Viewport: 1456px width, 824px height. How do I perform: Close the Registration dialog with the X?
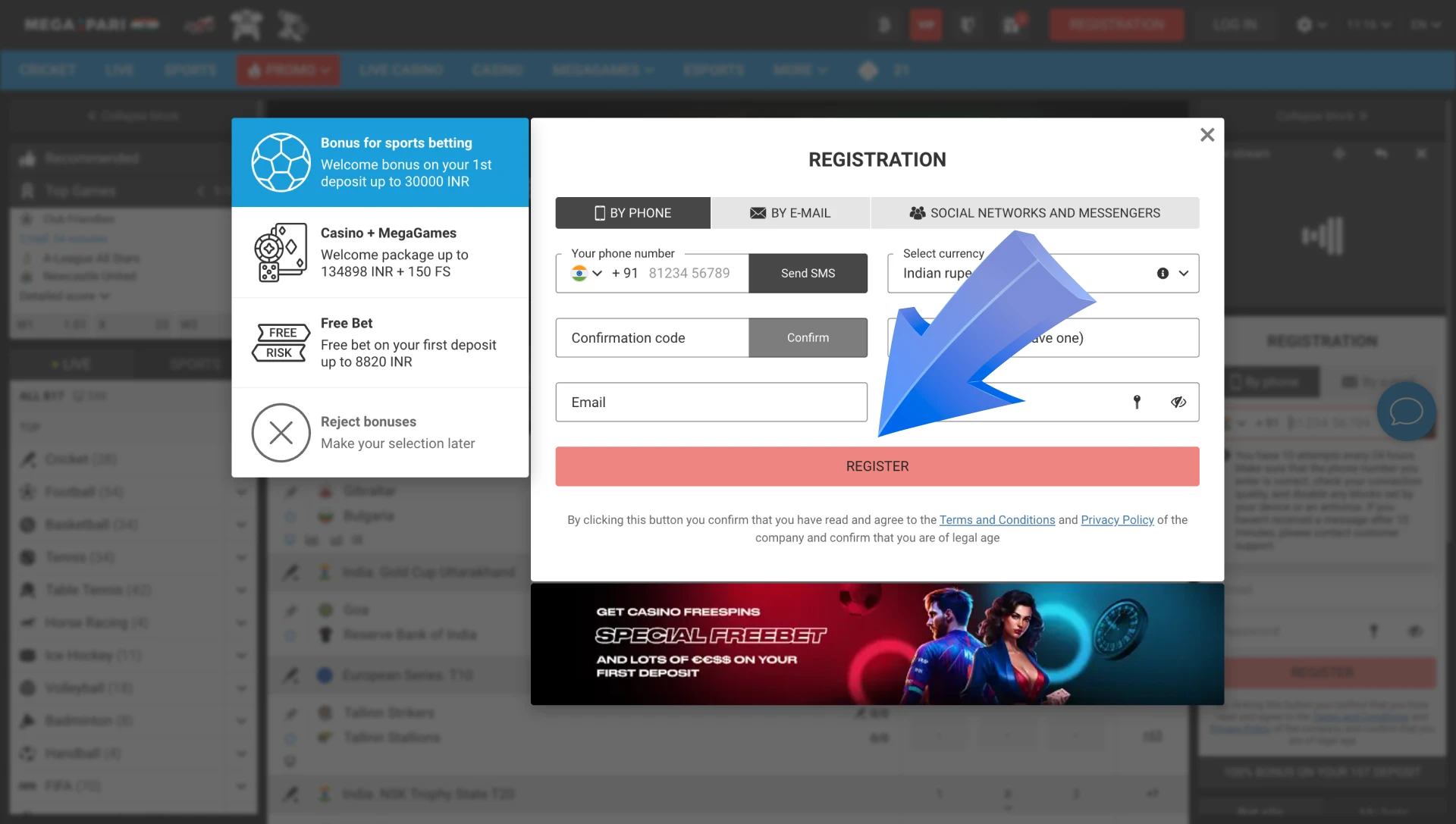(1207, 135)
